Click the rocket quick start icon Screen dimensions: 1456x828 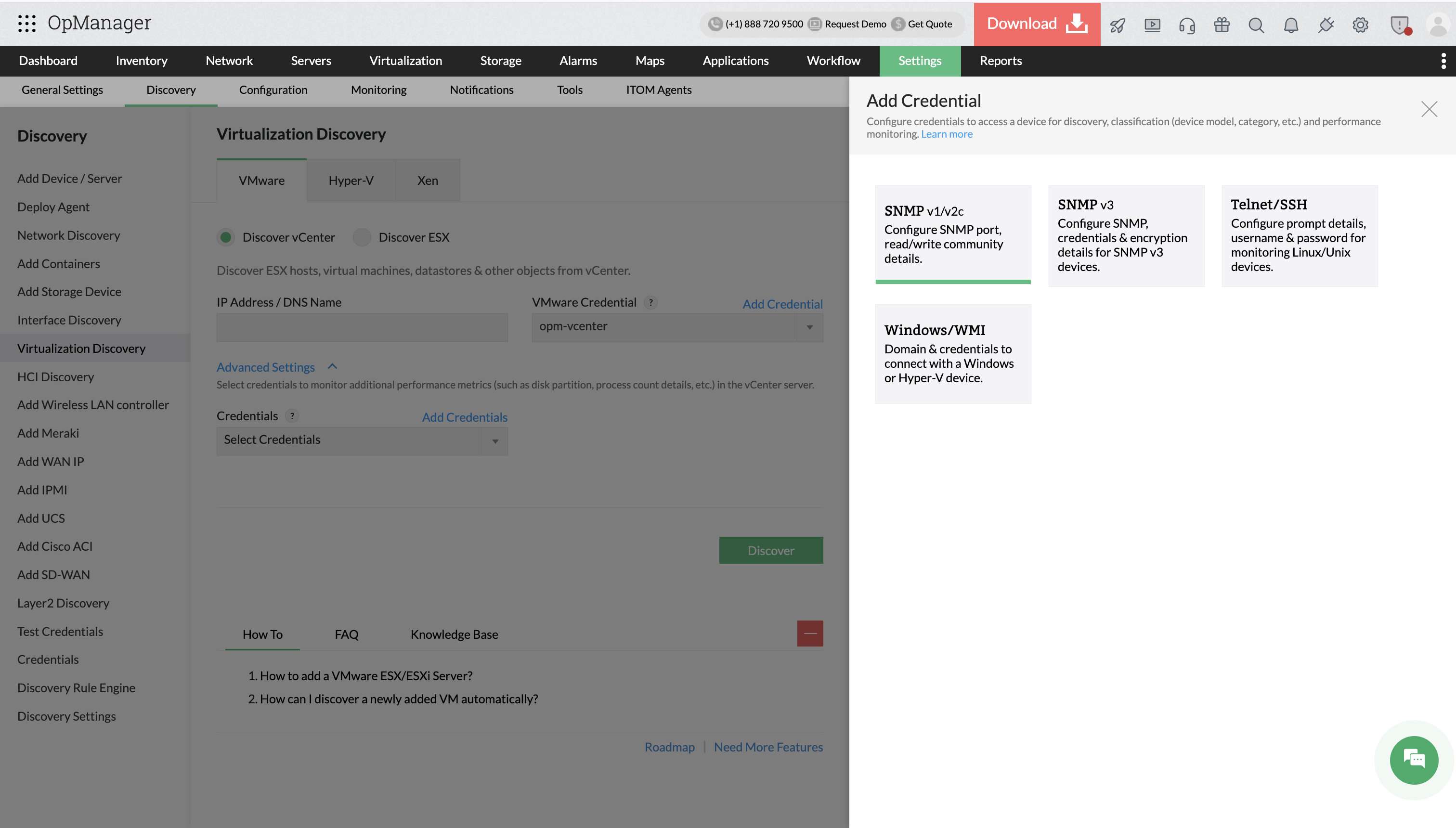pyautogui.click(x=1117, y=25)
